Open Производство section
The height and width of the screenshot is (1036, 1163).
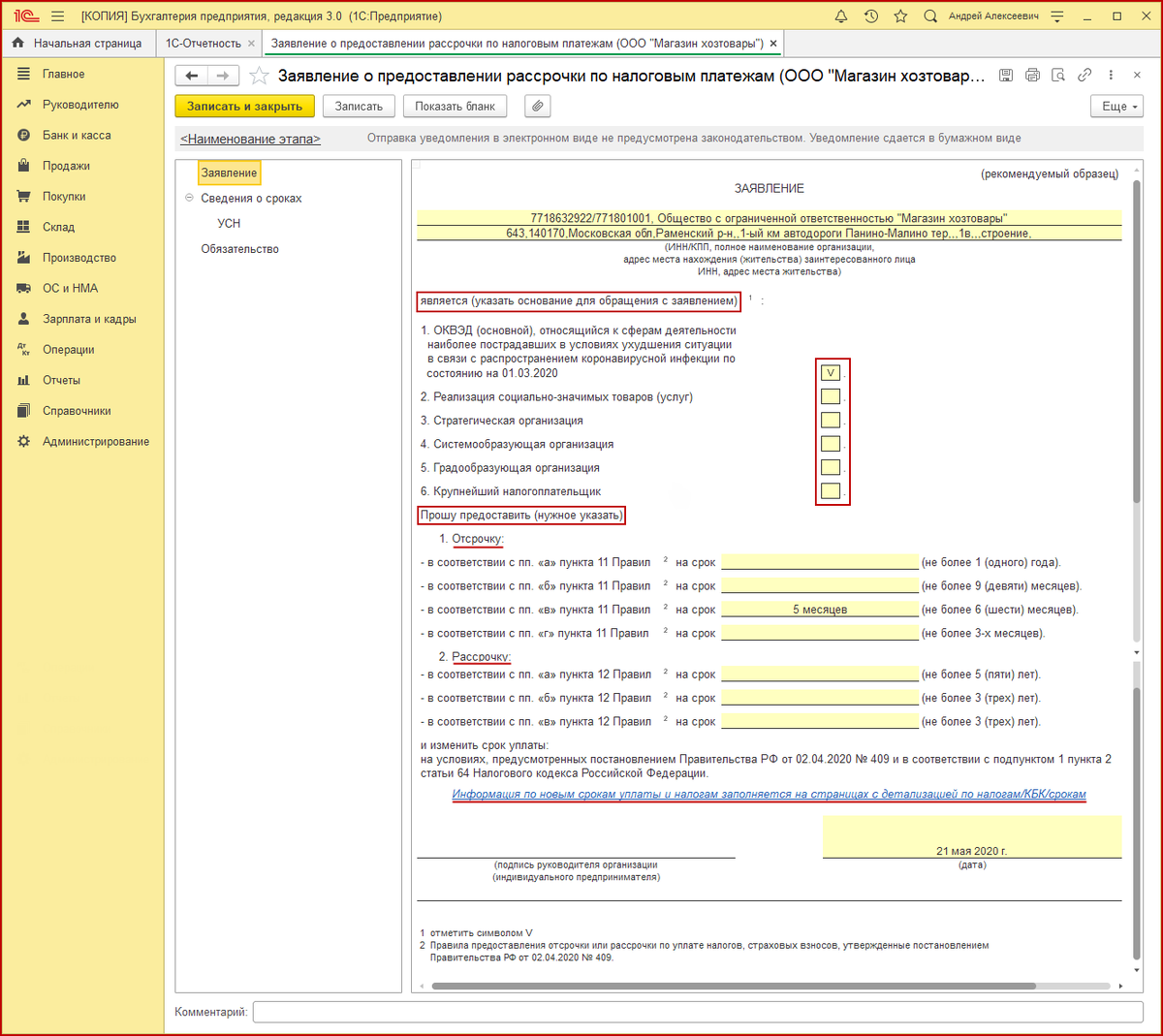[81, 258]
